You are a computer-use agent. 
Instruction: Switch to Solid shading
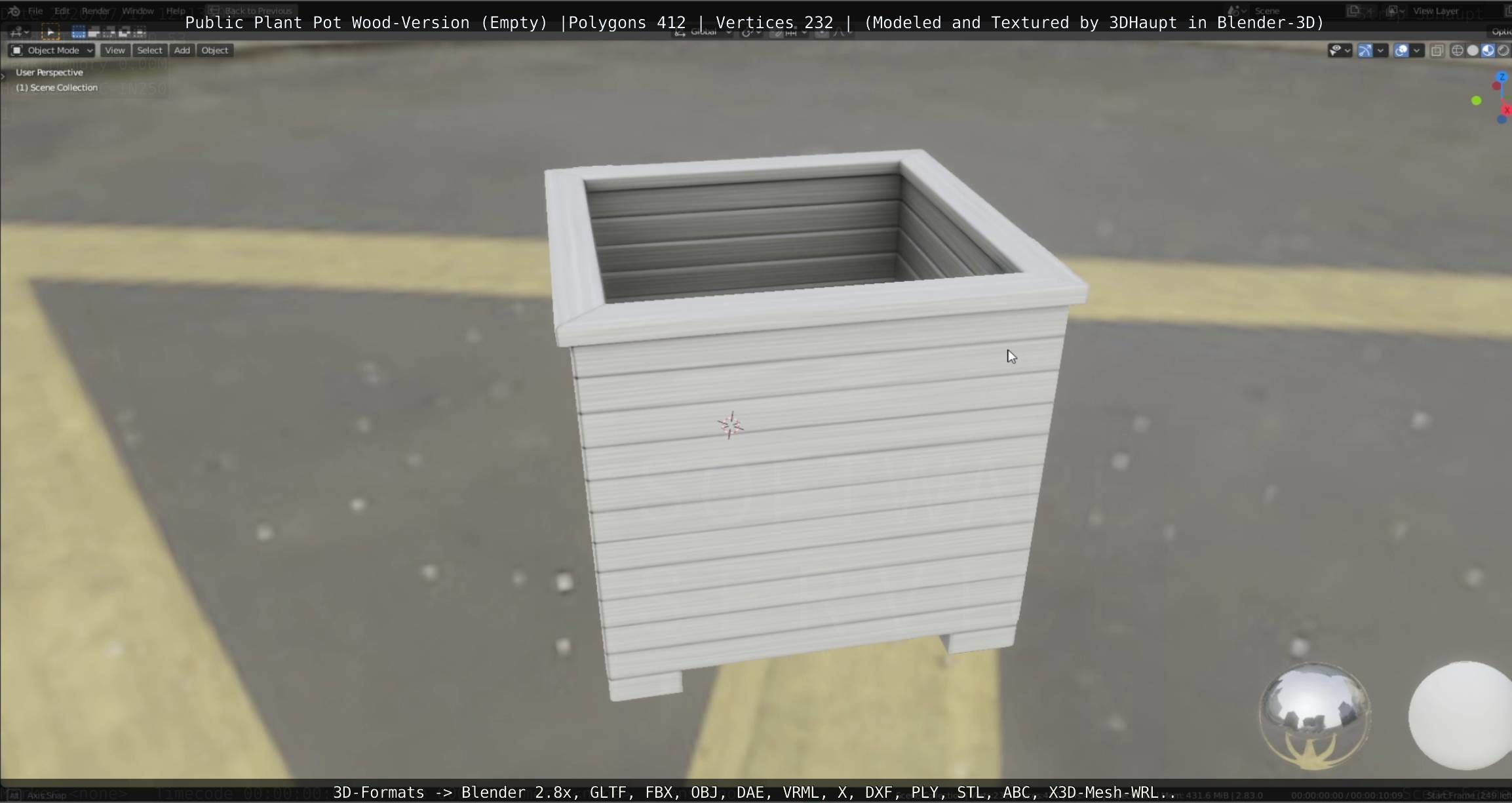[x=1473, y=50]
